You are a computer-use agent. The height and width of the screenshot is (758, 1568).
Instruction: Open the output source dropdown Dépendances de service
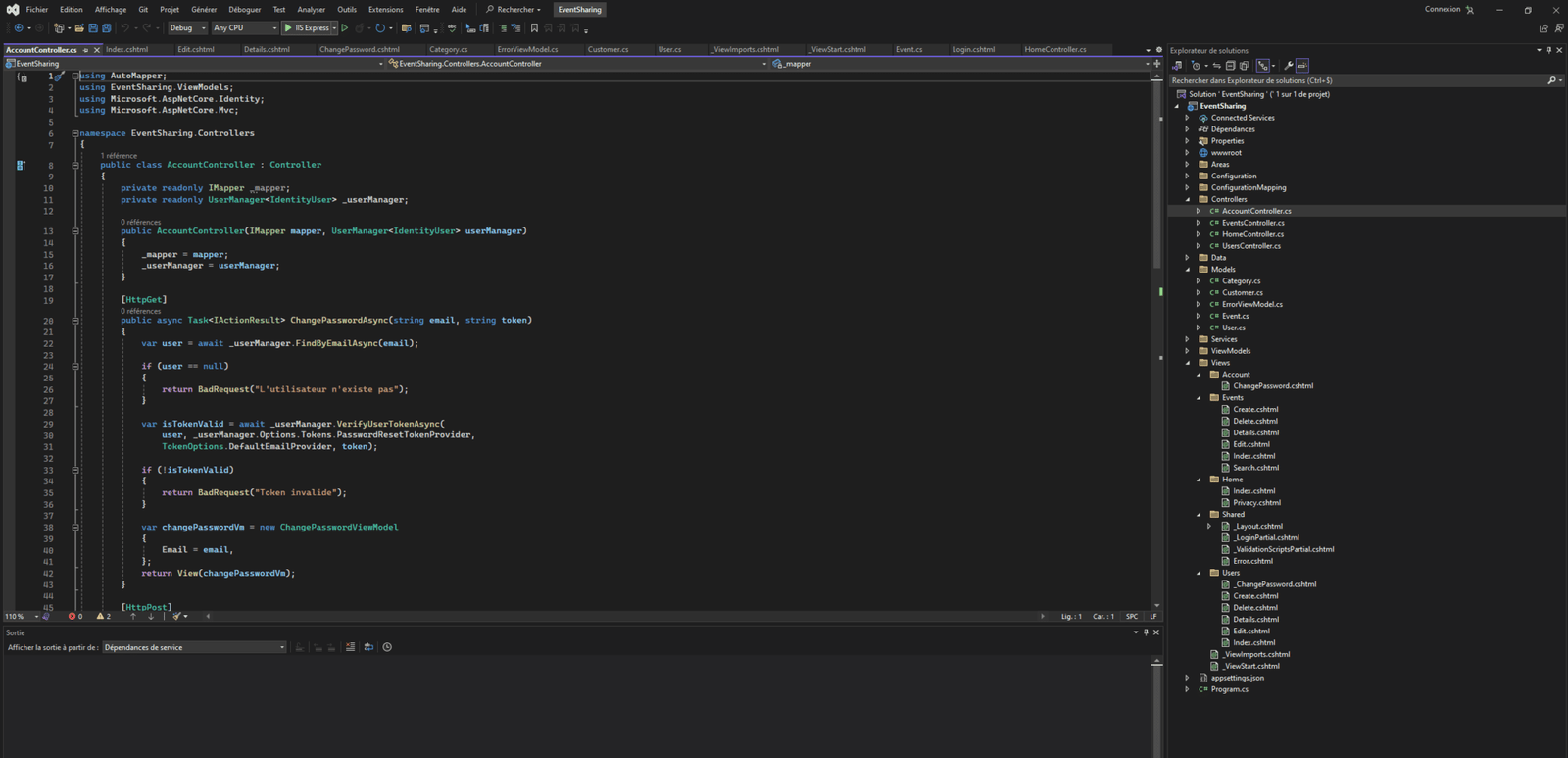pyautogui.click(x=194, y=647)
